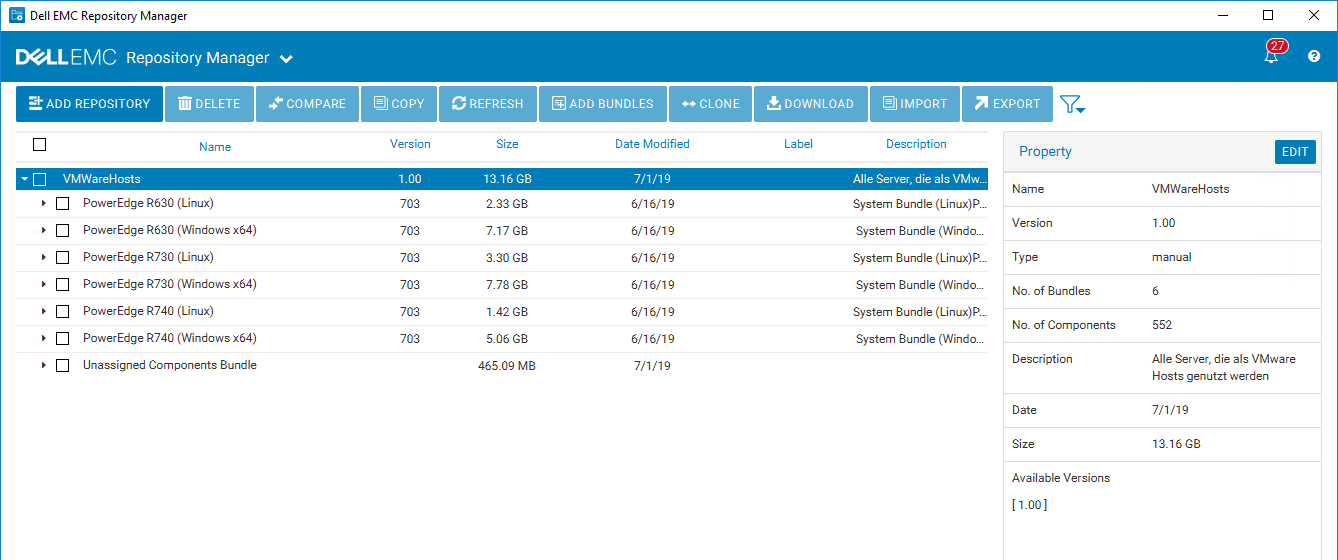Screen dimensions: 1338x560
Task: Expand the PowerEdge R730 (Linux) bundle
Action: coord(44,258)
